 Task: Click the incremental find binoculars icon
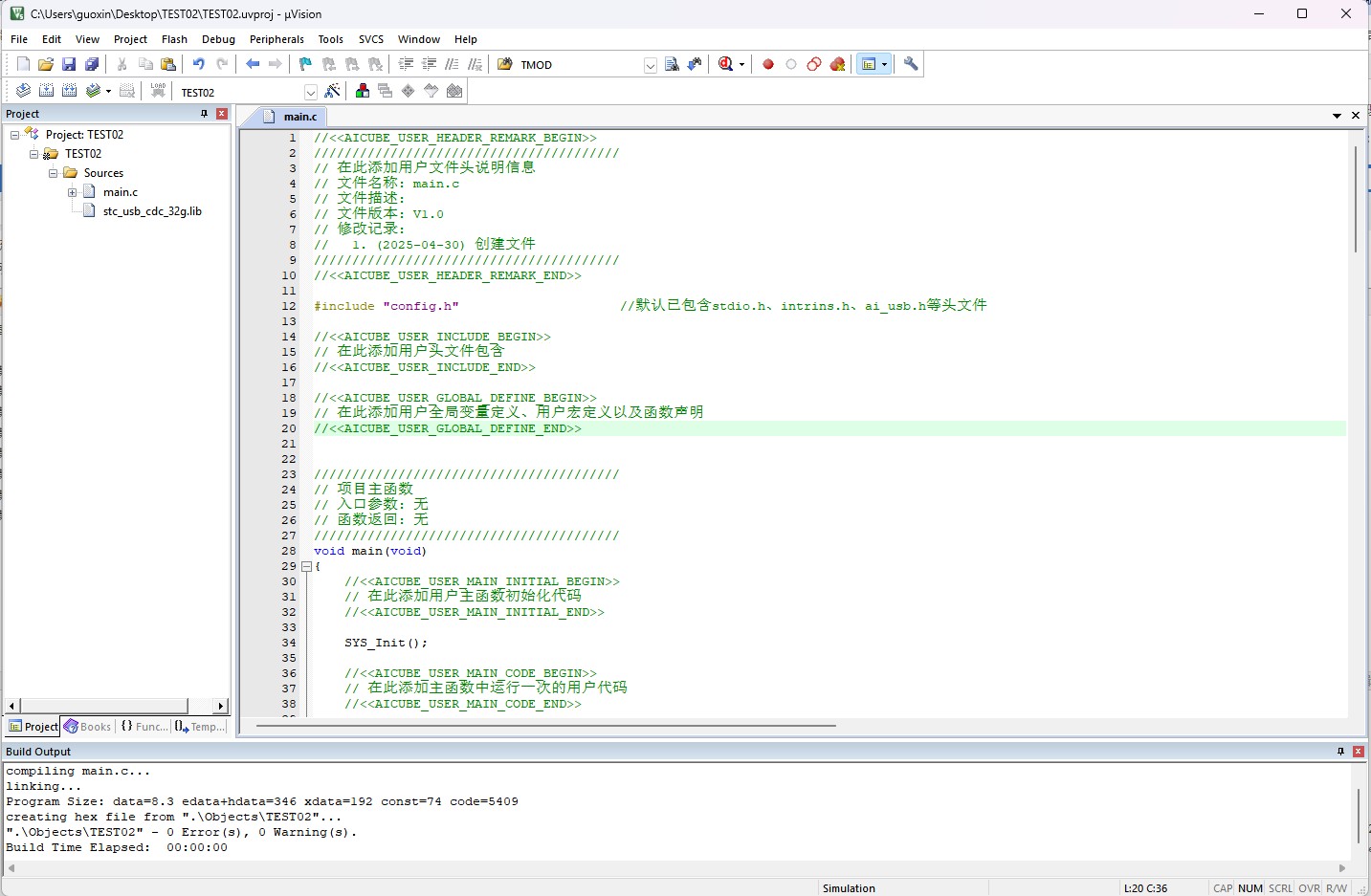[x=695, y=64]
